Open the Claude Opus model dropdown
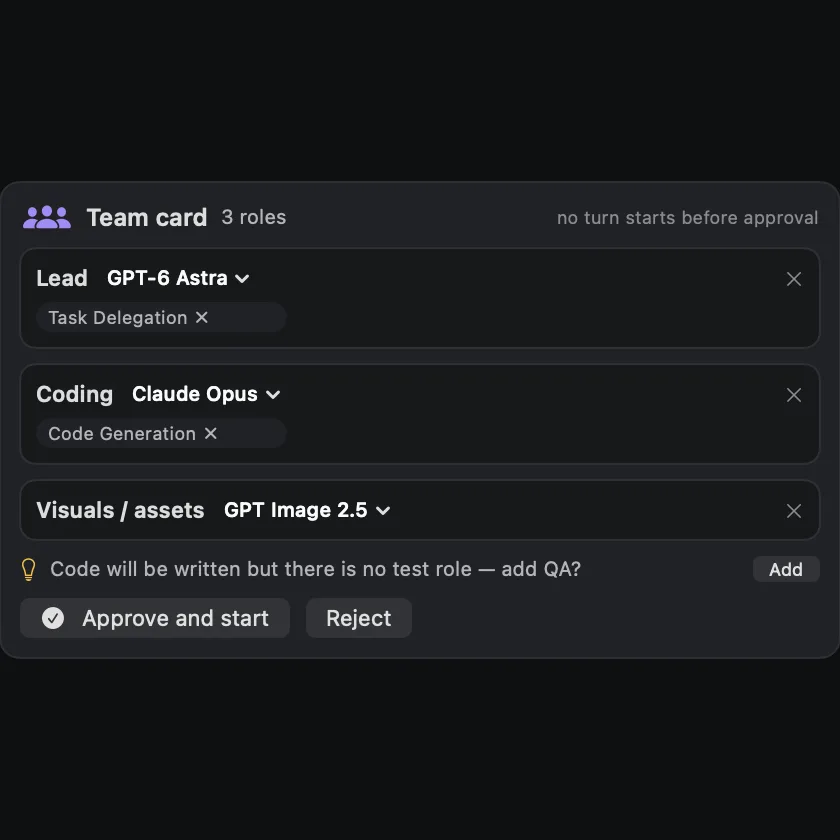Viewport: 840px width, 840px height. tap(206, 394)
